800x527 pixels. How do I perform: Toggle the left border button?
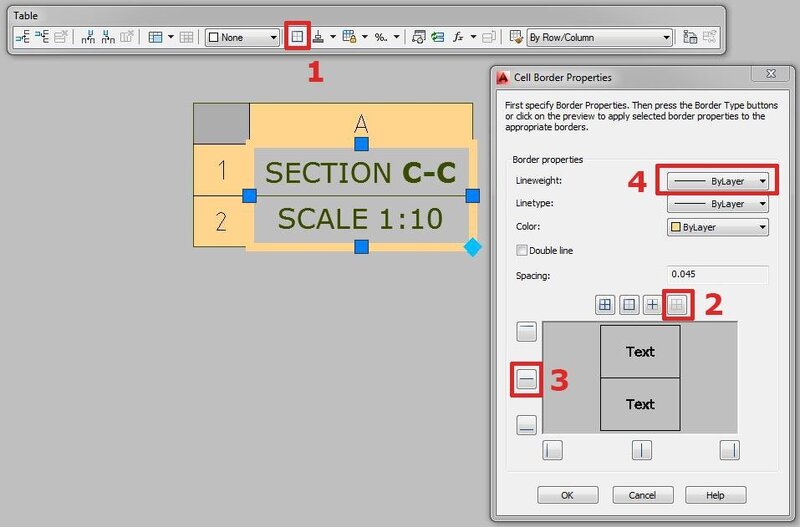(552, 450)
